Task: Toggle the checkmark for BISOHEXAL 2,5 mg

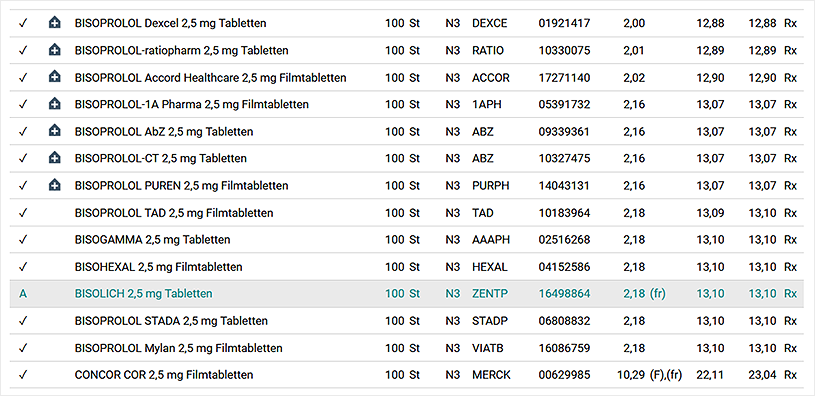Action: pyautogui.click(x=23, y=267)
